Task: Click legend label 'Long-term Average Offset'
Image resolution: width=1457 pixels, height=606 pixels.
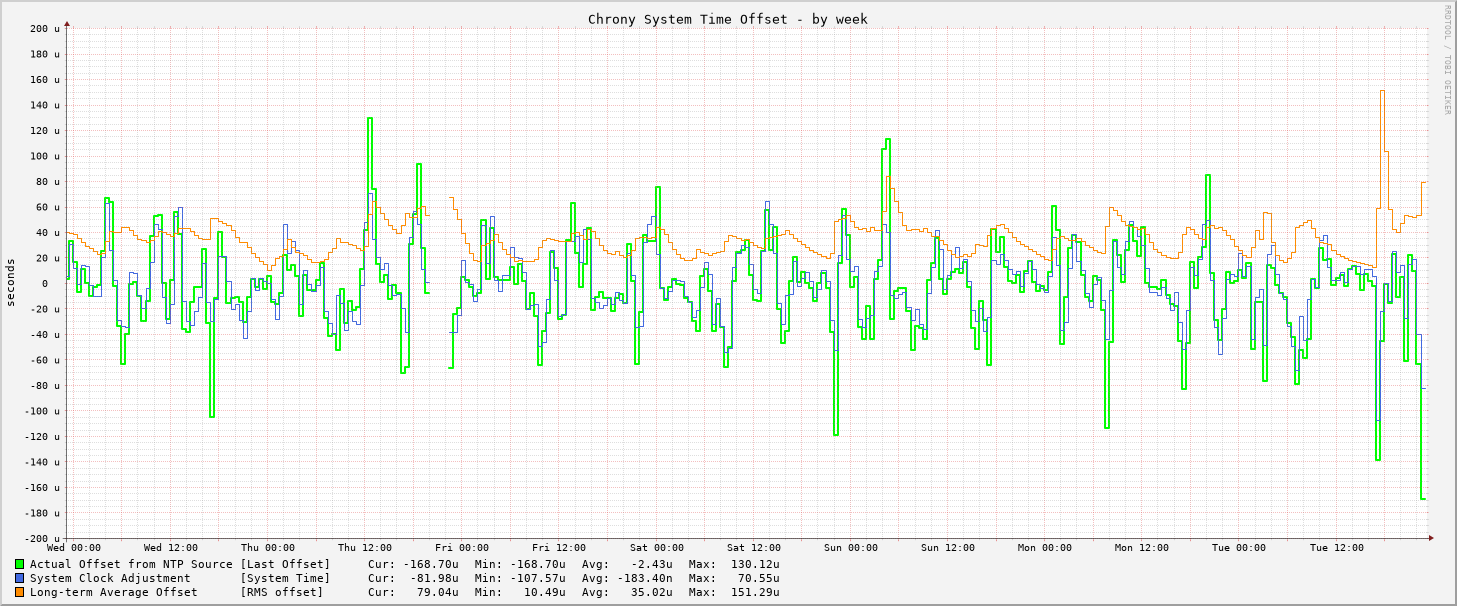Action: click(x=114, y=592)
